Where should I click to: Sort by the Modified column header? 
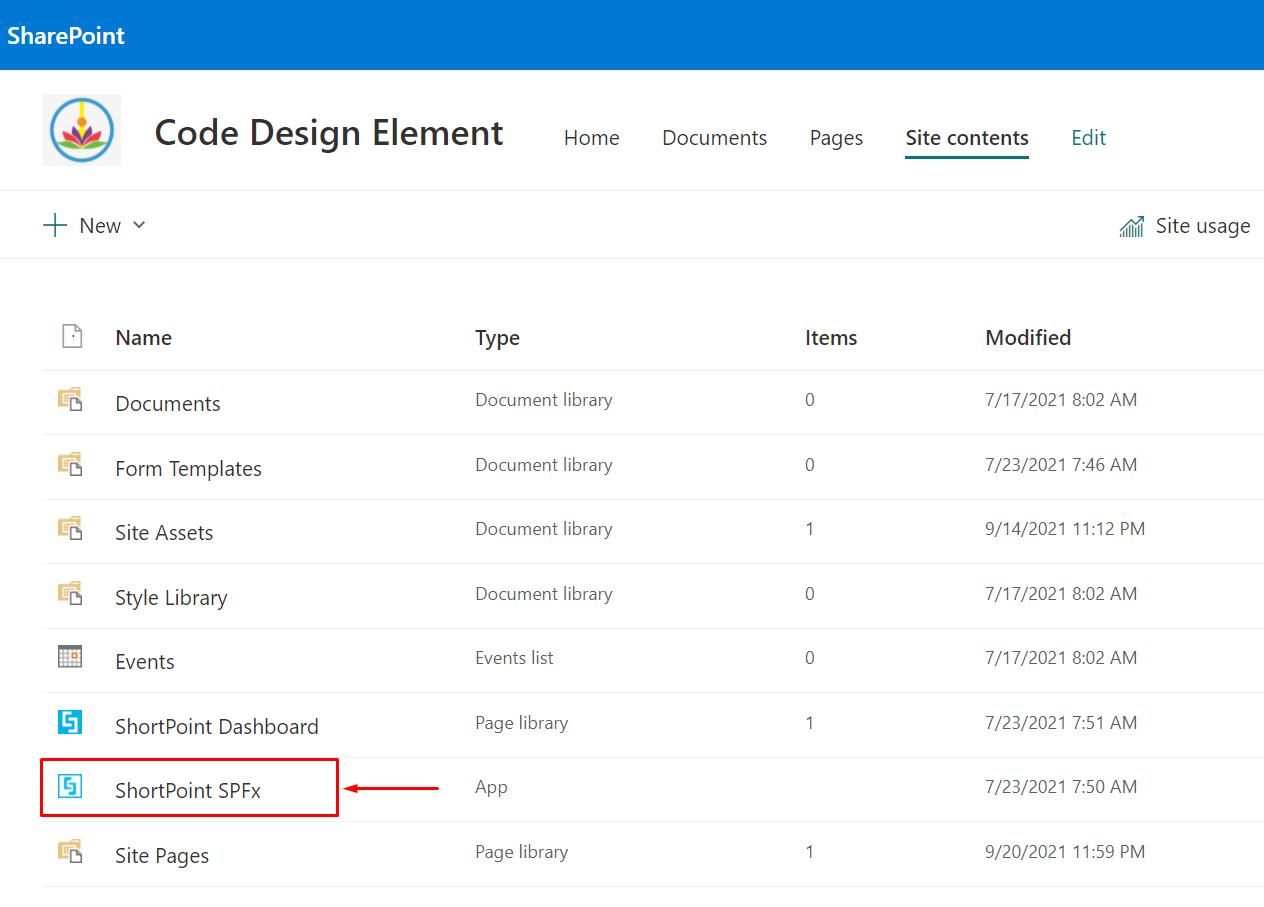(x=1028, y=338)
